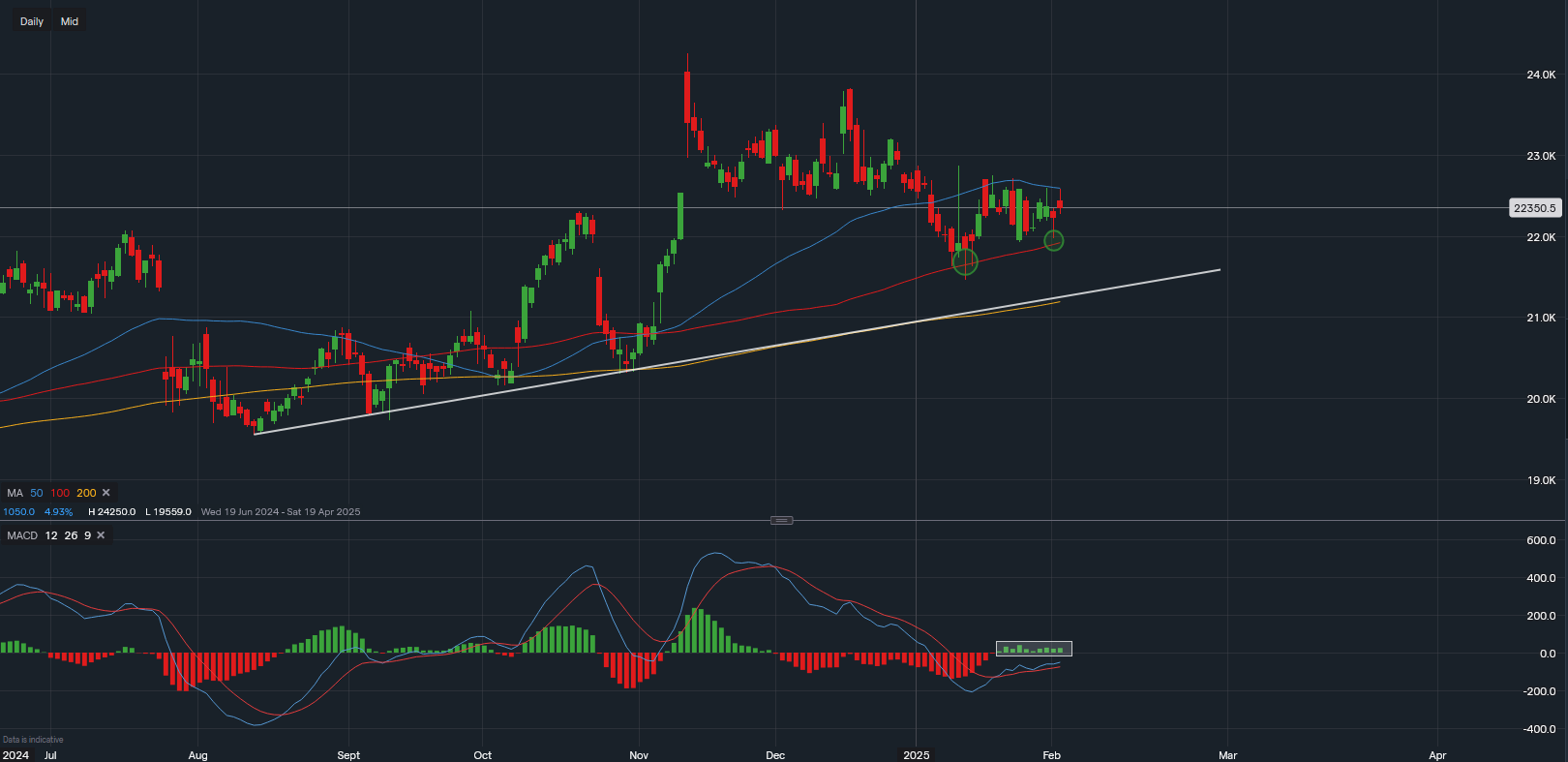Click the MACD 9 signal period setting
The image size is (1568, 762).
(x=87, y=535)
